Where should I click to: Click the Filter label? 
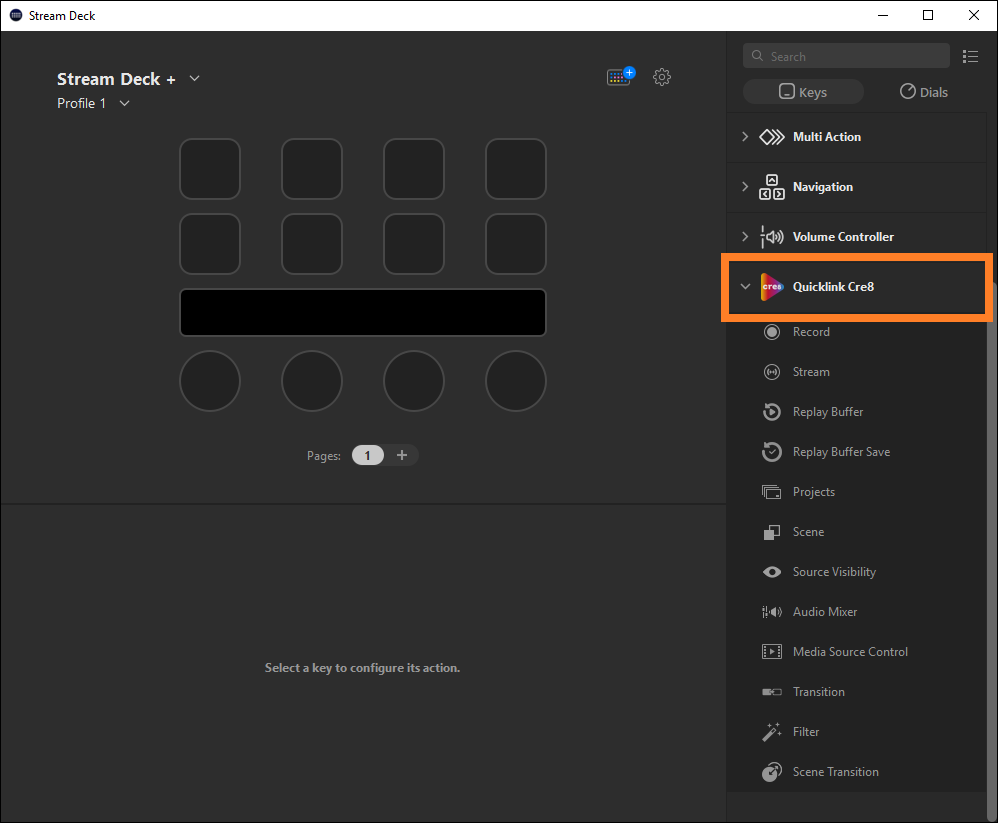(x=806, y=732)
